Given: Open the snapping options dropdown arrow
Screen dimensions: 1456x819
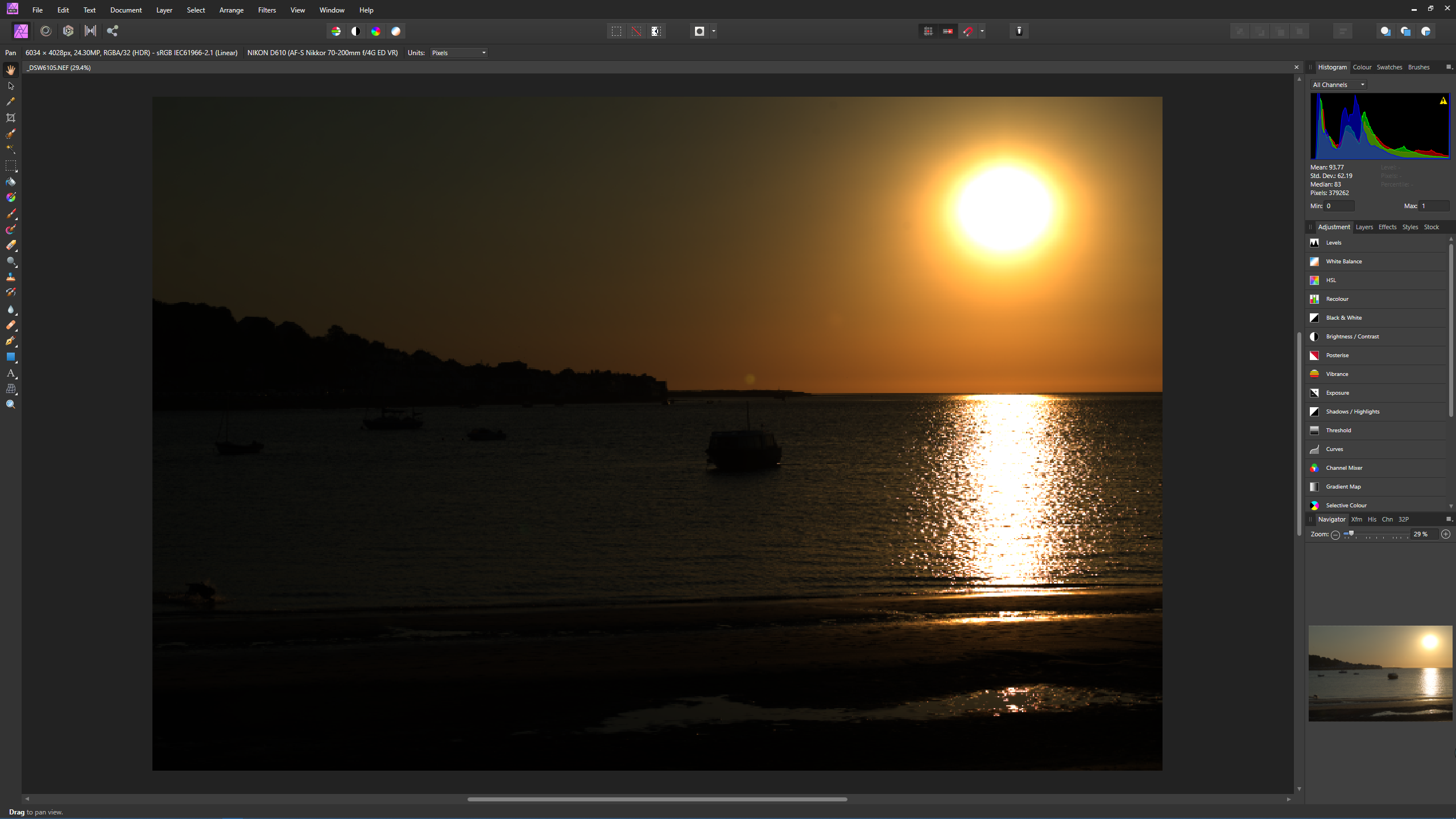Looking at the screenshot, I should click(982, 31).
